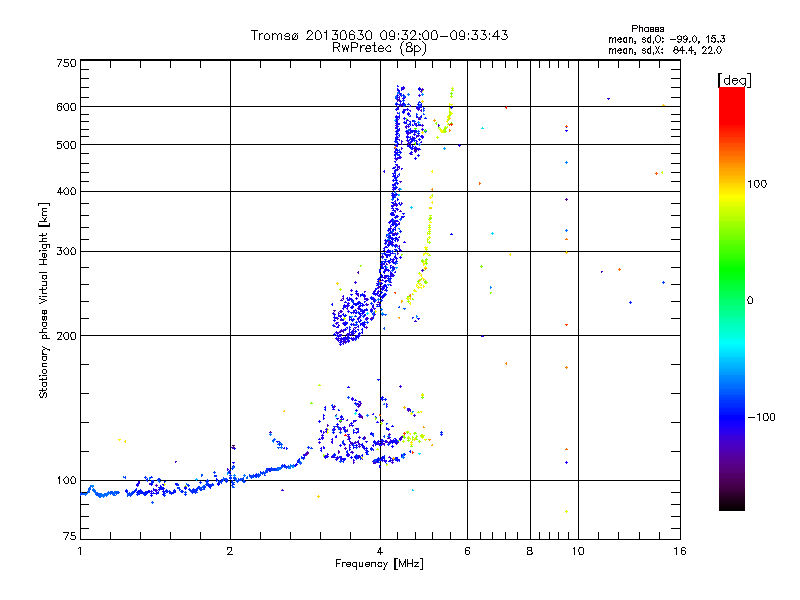
Task: Click the black bottom of the phase colorbar
Action: coord(732,503)
